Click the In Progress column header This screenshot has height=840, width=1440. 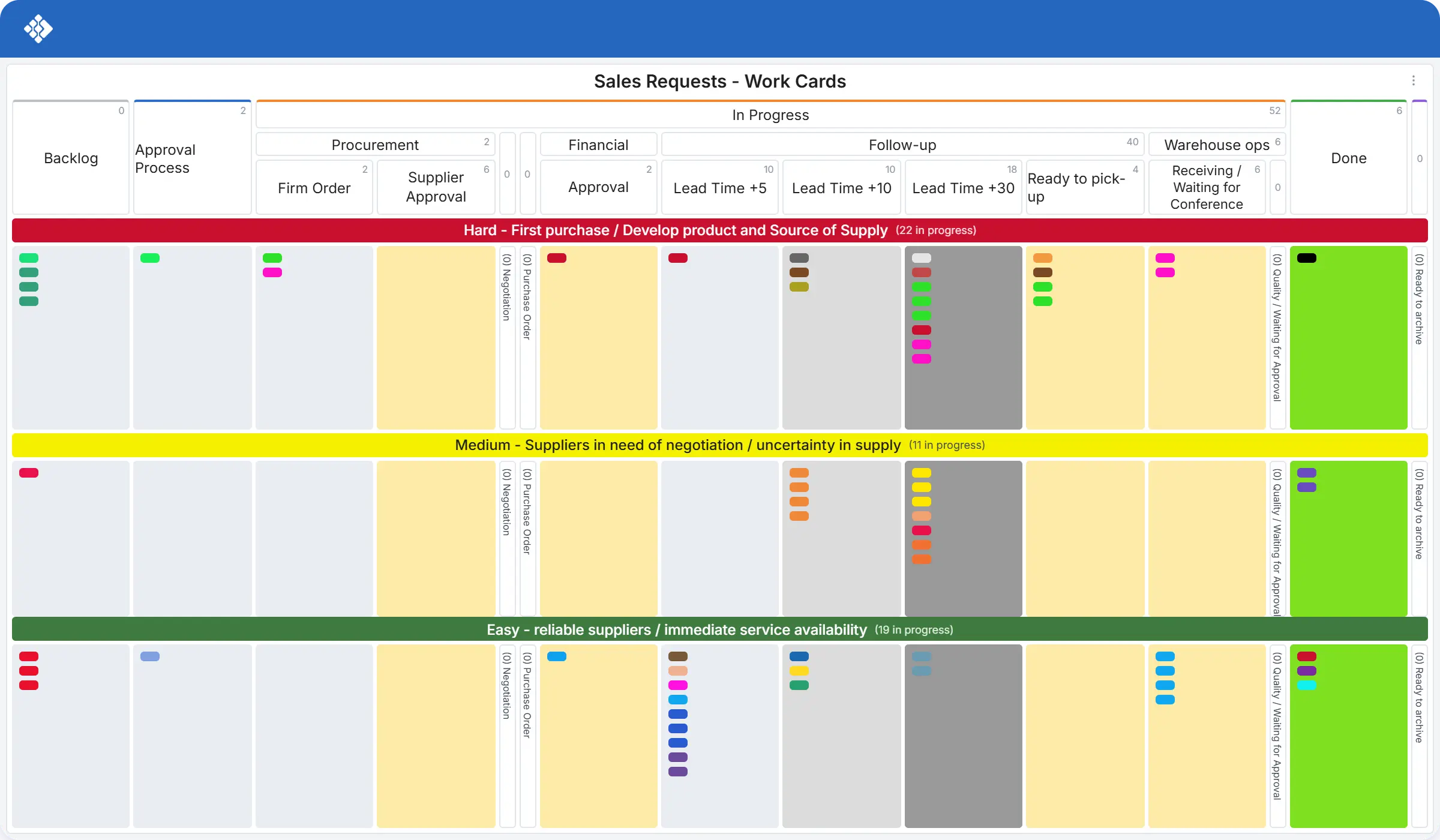point(770,115)
